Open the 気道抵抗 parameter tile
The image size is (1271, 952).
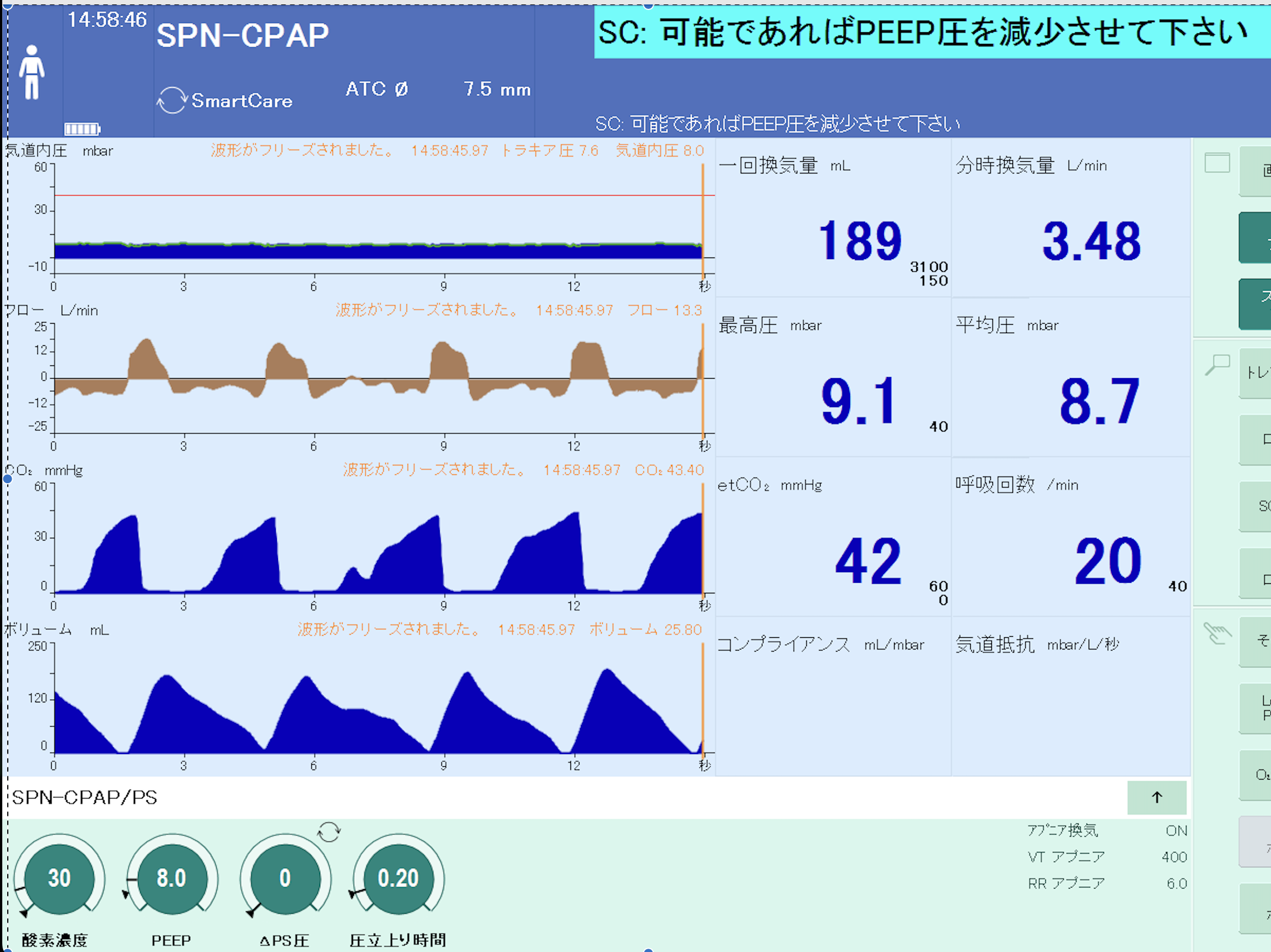pos(1070,696)
